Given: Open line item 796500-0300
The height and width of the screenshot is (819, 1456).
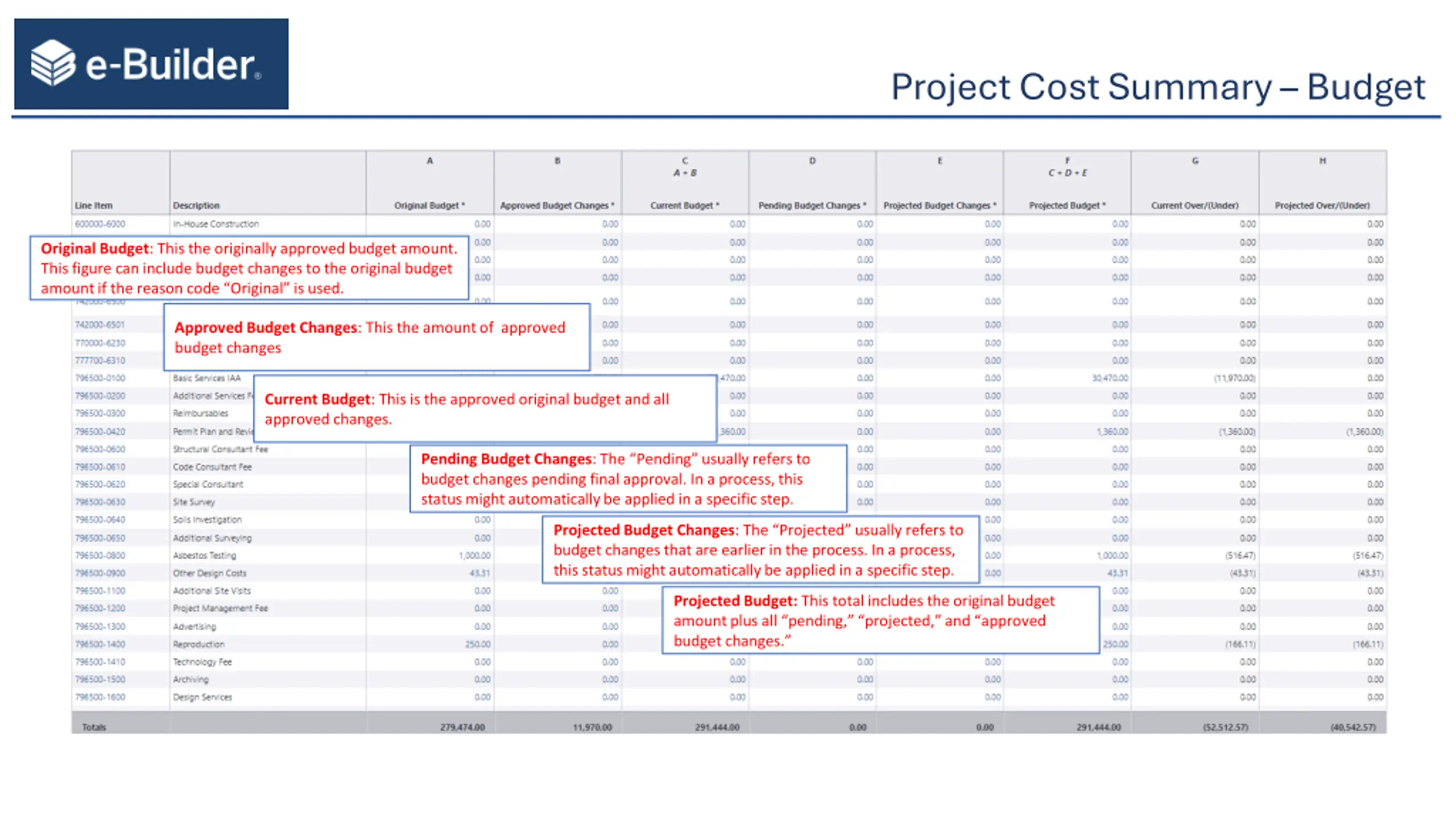Looking at the screenshot, I should [100, 413].
